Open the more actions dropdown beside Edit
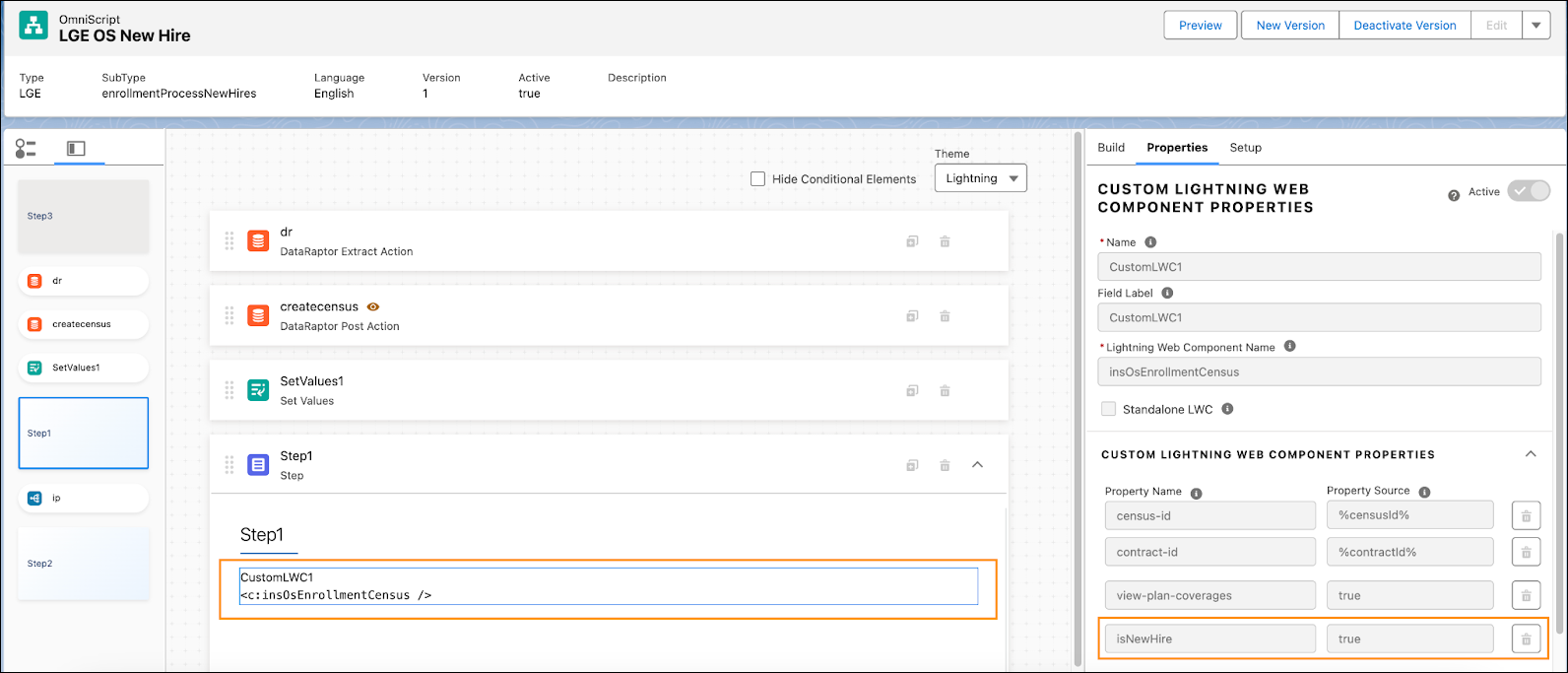Image resolution: width=1568 pixels, height=673 pixels. 1536,26
